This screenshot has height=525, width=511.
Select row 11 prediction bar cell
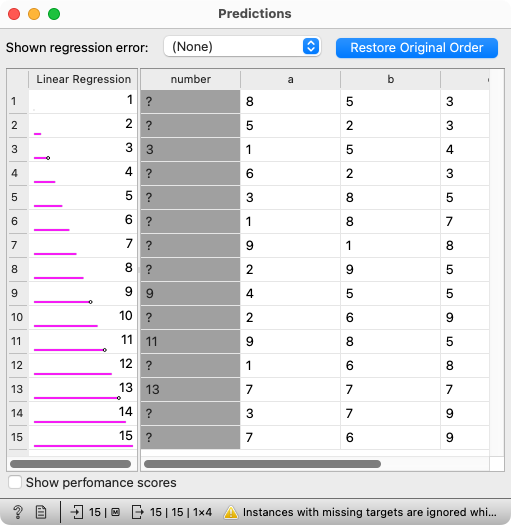(83, 342)
